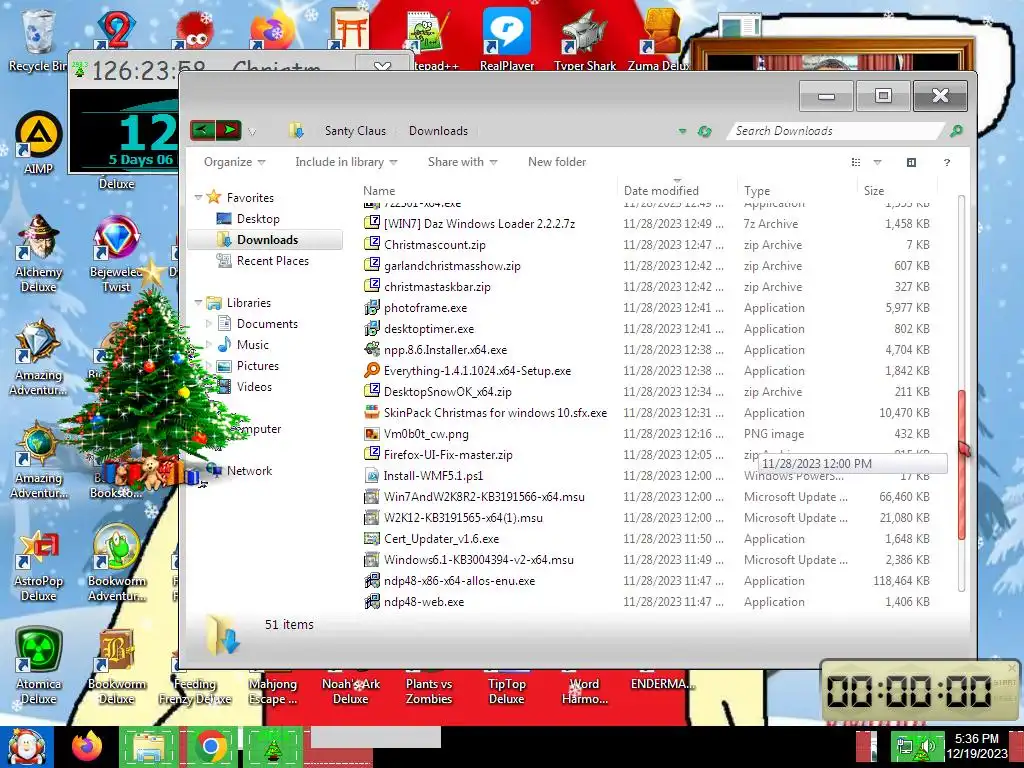Select Downloads in Favorites
The height and width of the screenshot is (768, 1024).
tap(267, 240)
